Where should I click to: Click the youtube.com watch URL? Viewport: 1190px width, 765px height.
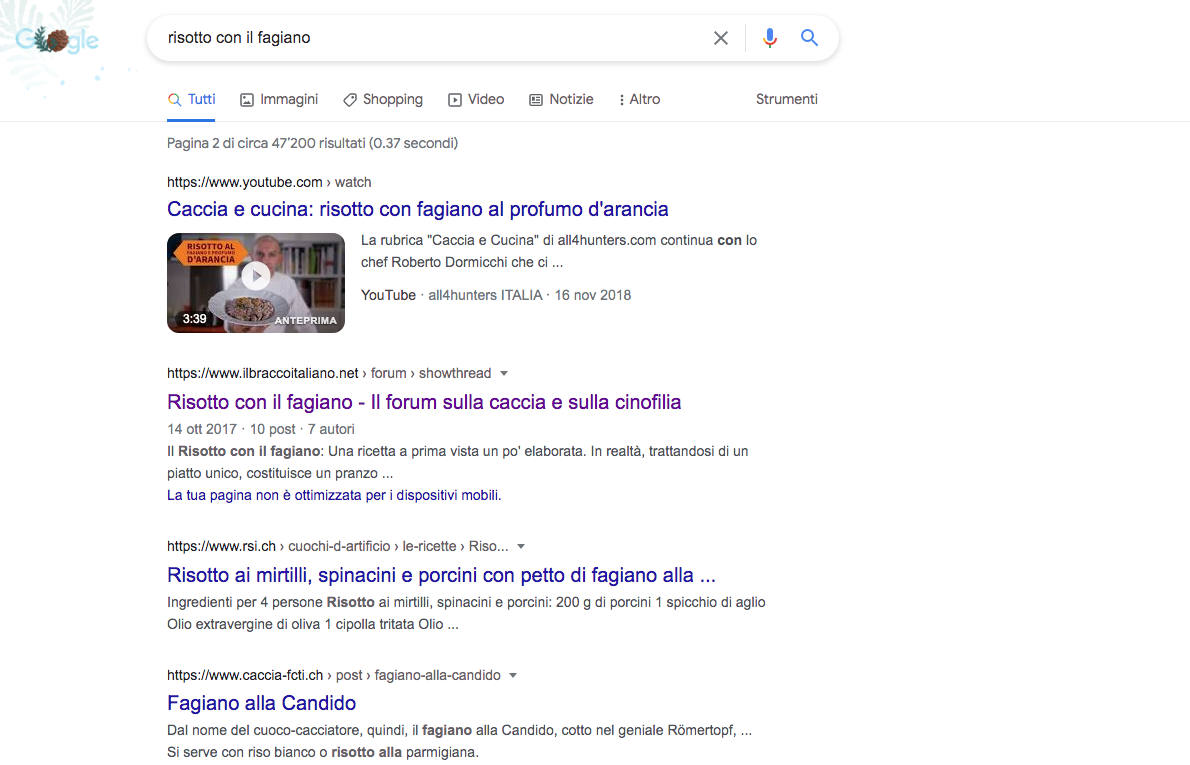pyautogui.click(x=269, y=182)
